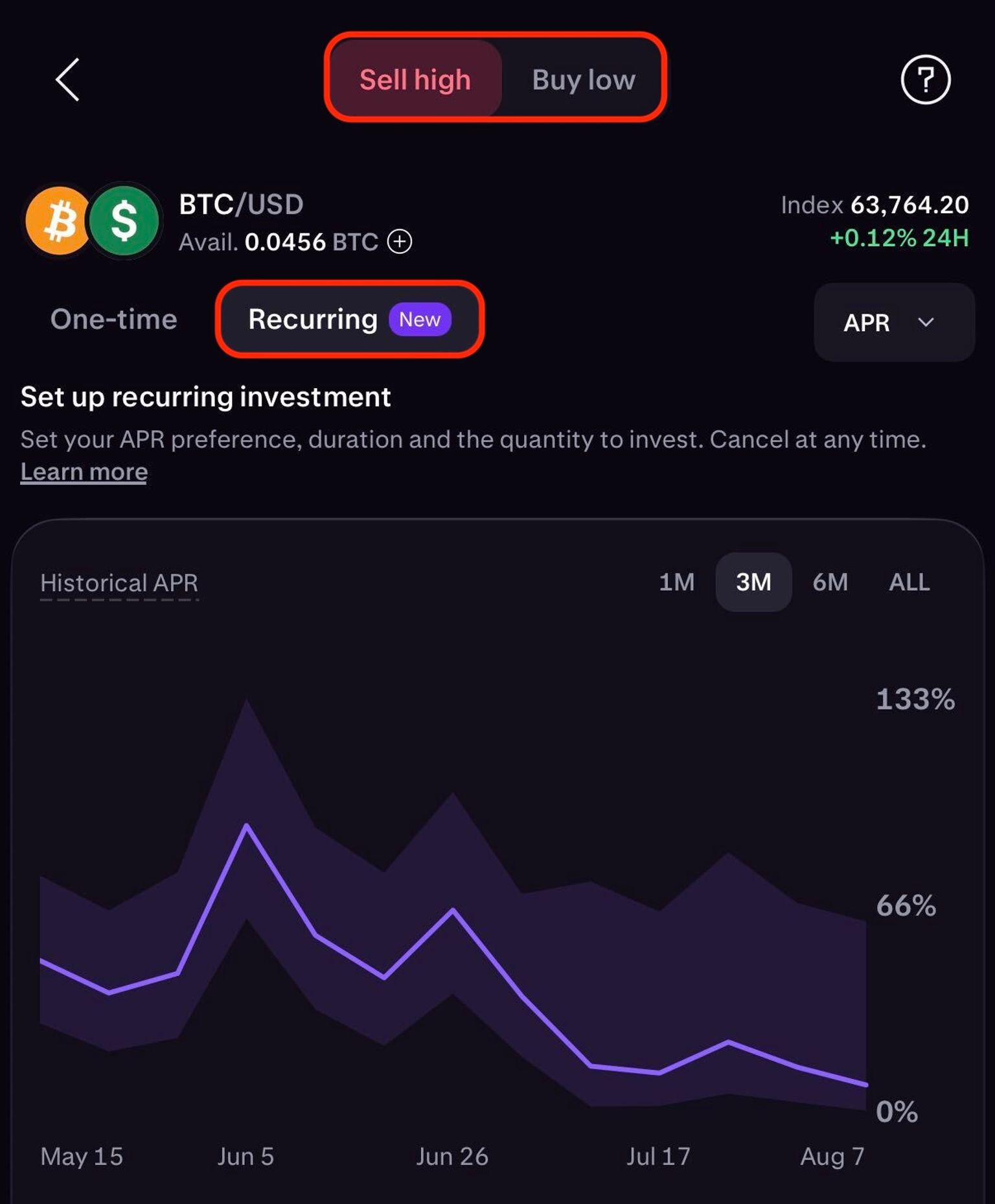Tap the Historical APR underlined label
This screenshot has width=995, height=1204.
[x=119, y=583]
